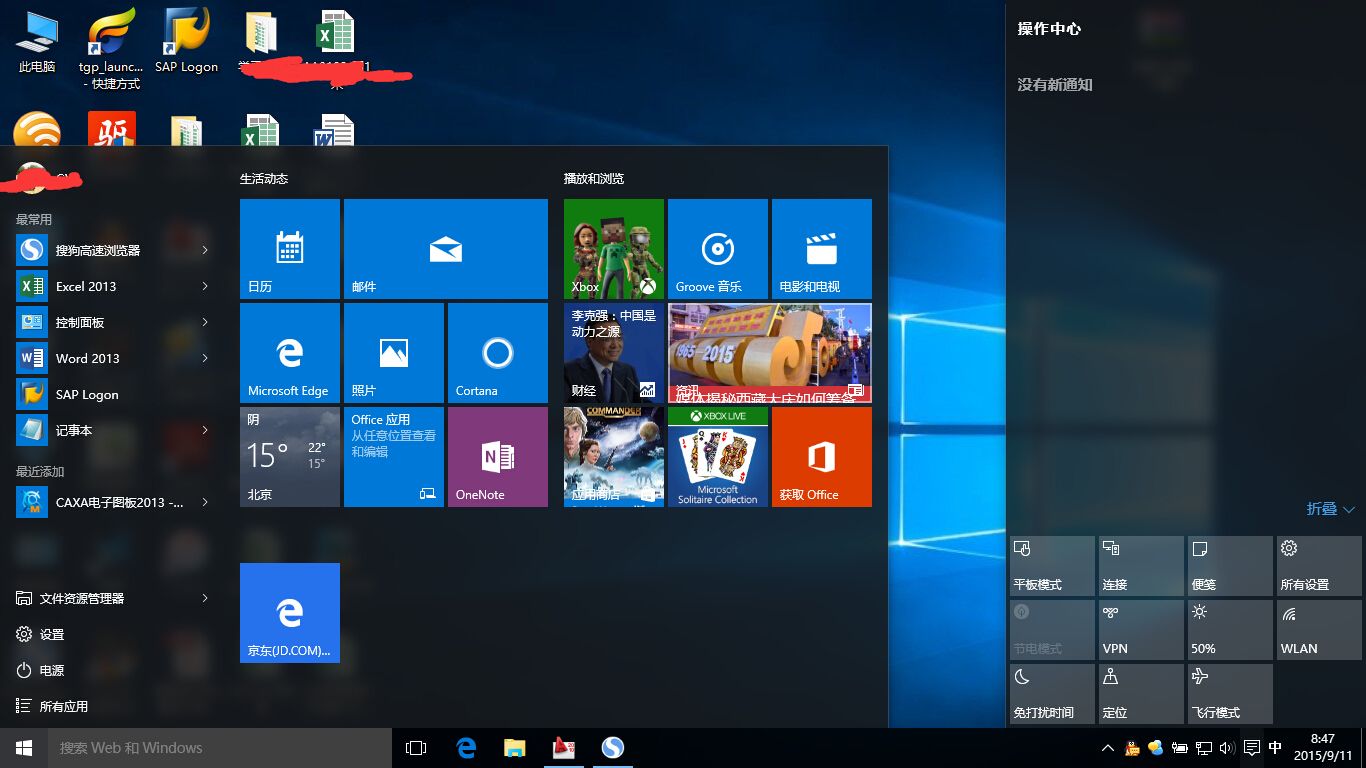Click the Sogou browser icon on the taskbar
This screenshot has width=1366, height=768.
click(x=612, y=748)
